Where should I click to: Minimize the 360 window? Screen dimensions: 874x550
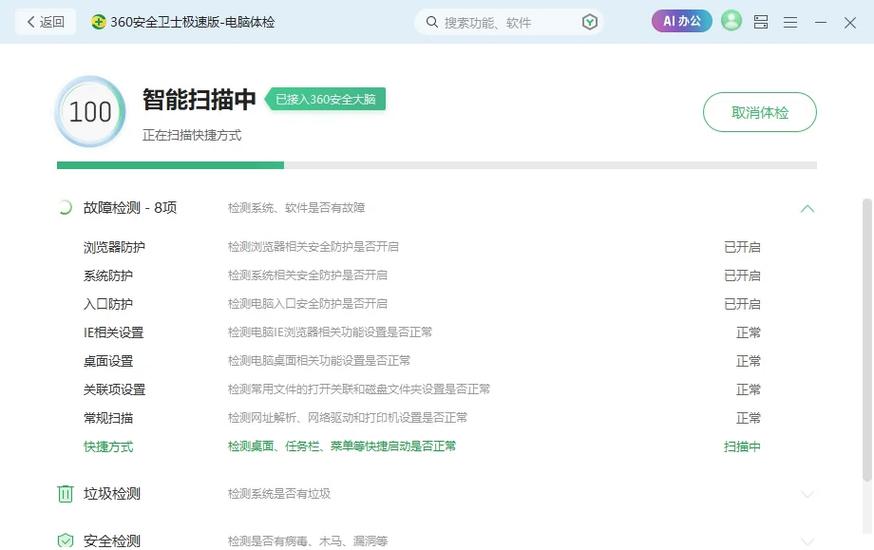820,22
